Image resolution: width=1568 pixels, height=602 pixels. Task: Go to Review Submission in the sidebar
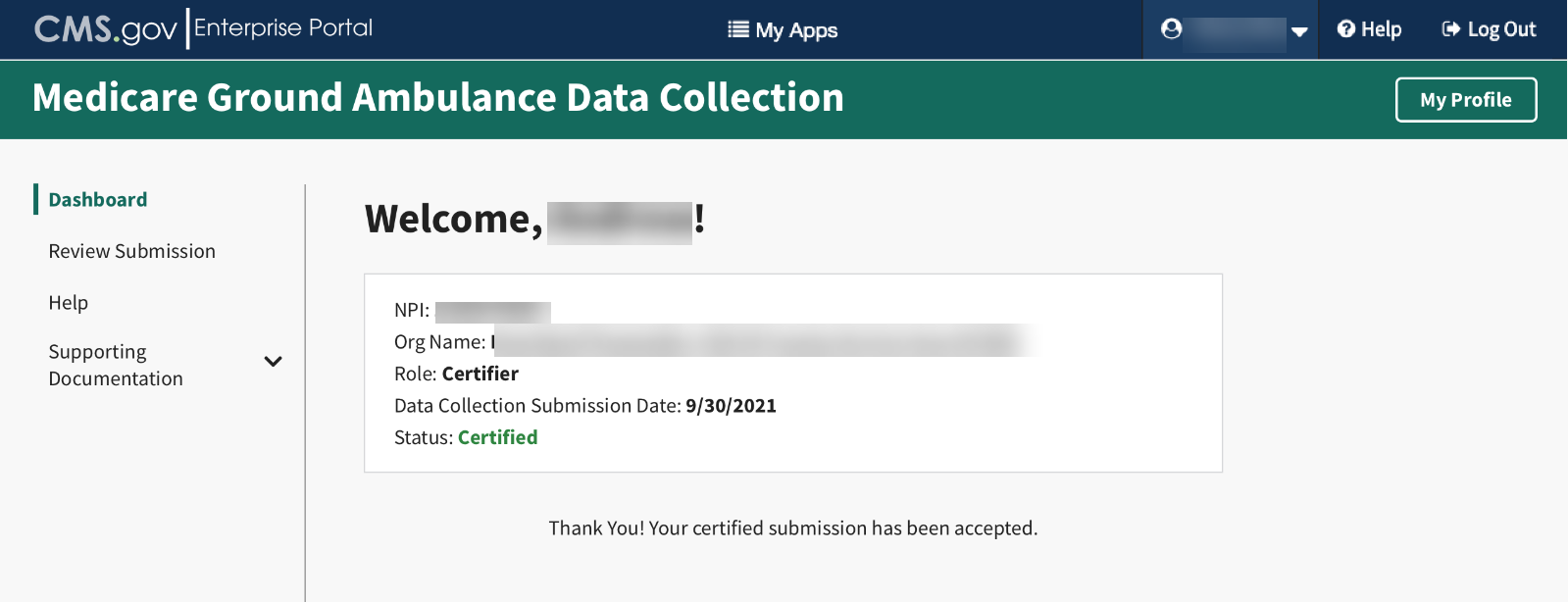click(132, 252)
